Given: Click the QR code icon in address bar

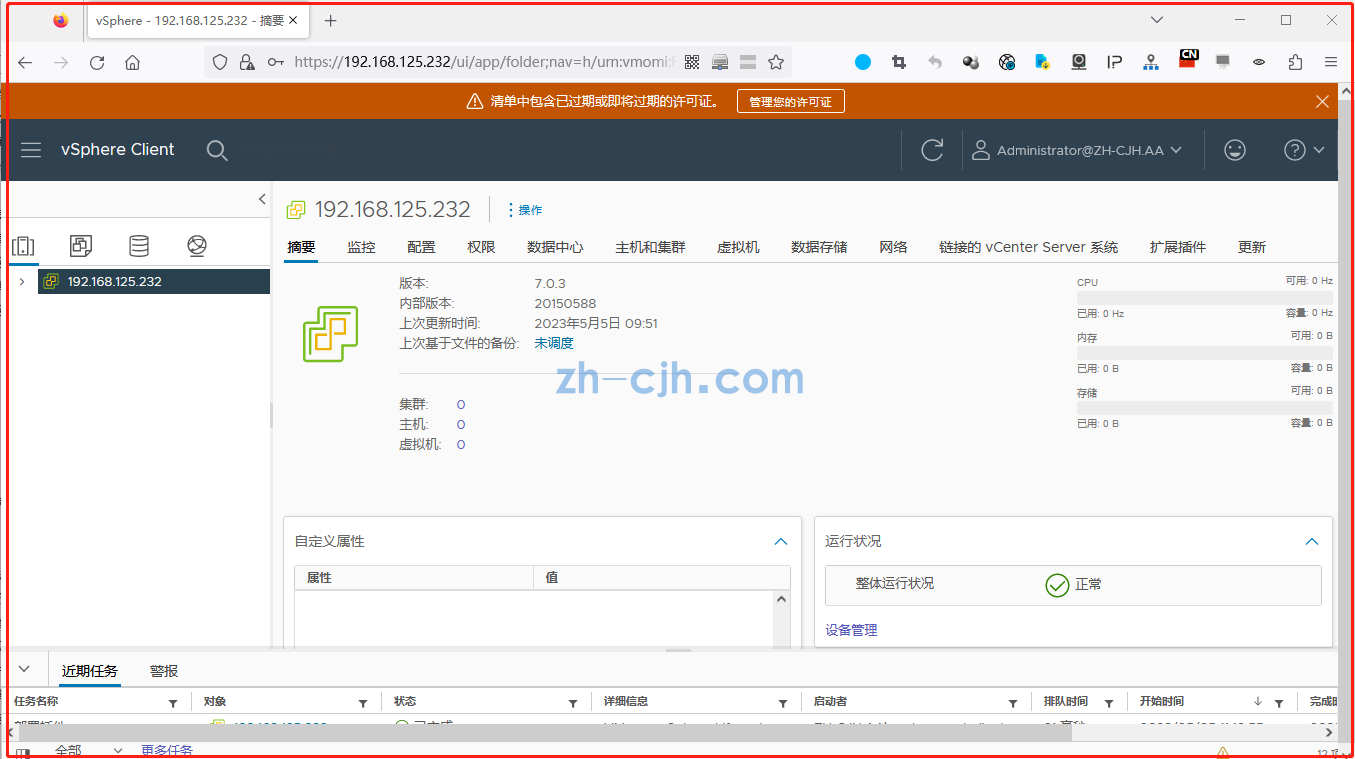Looking at the screenshot, I should pos(691,62).
